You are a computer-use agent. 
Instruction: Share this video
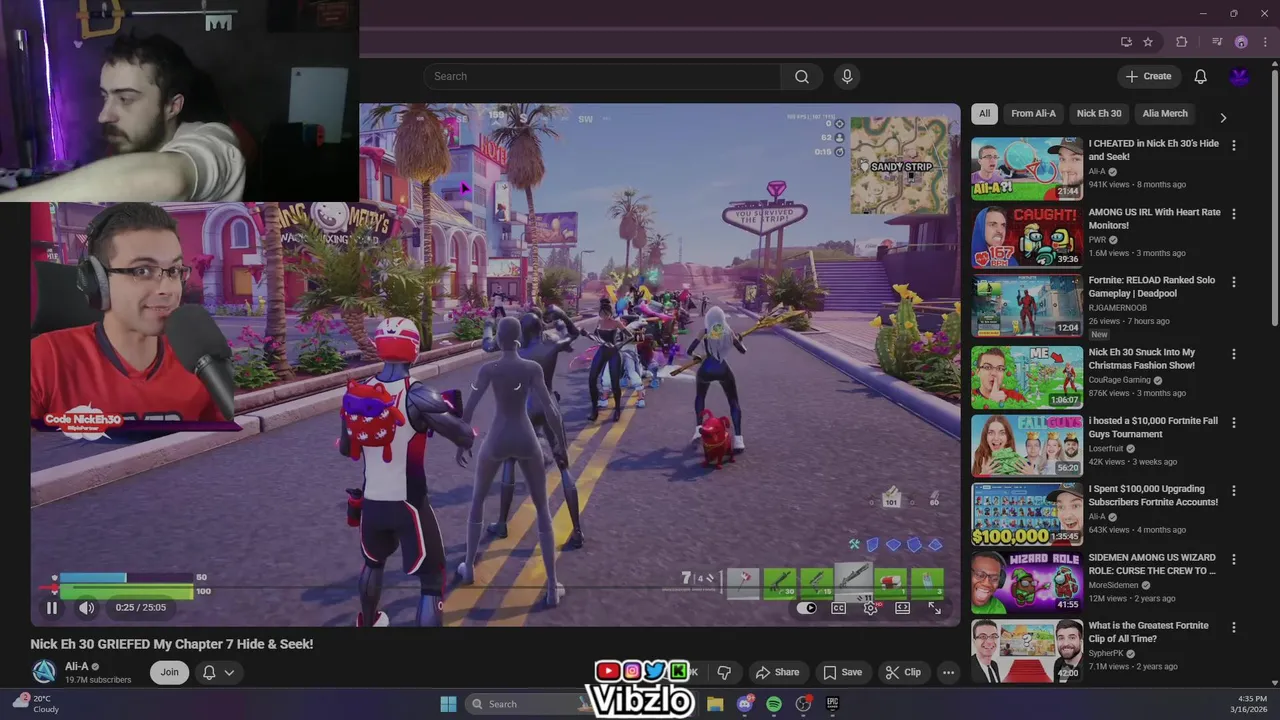click(777, 672)
